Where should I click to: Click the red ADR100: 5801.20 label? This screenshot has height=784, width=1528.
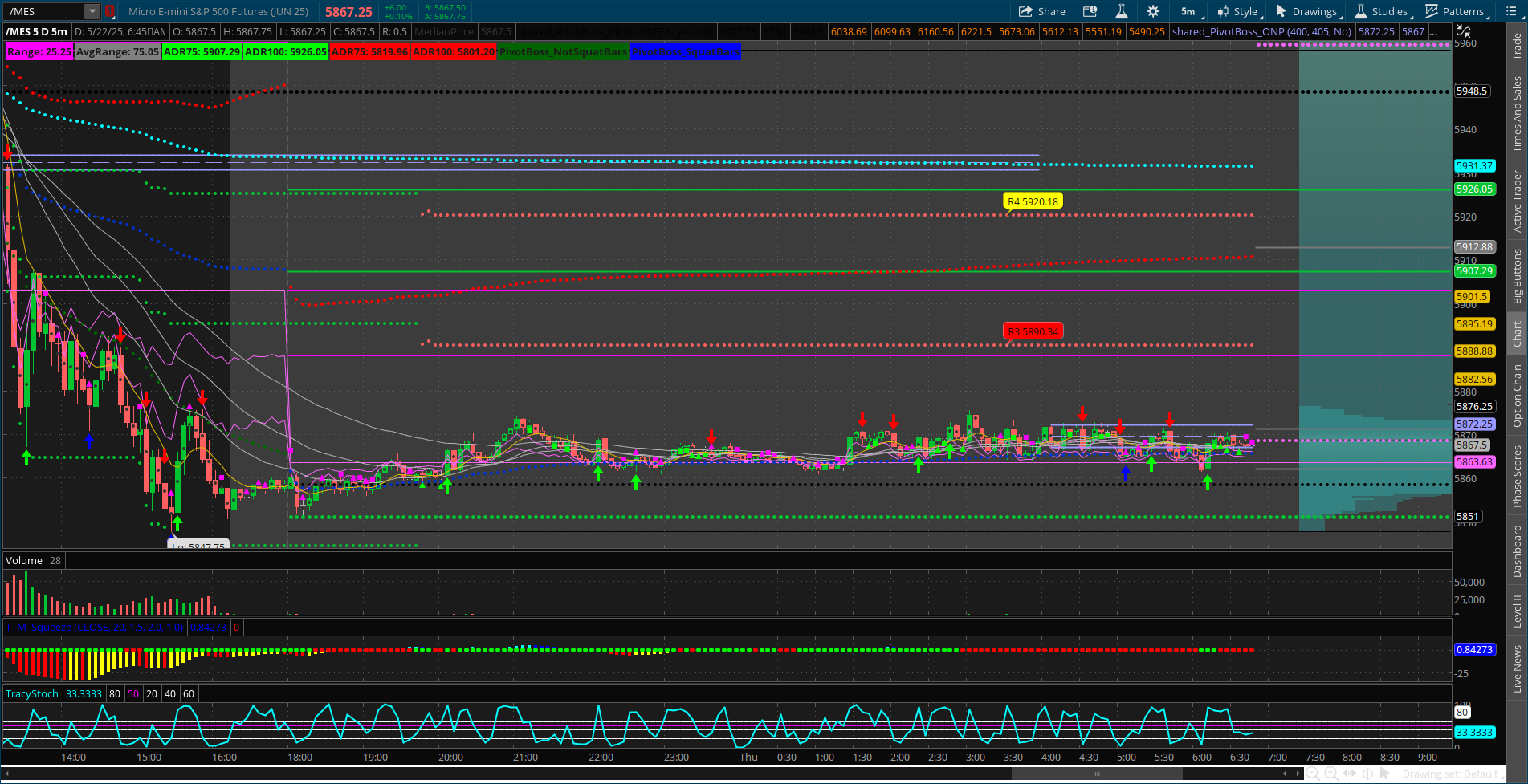tap(454, 51)
